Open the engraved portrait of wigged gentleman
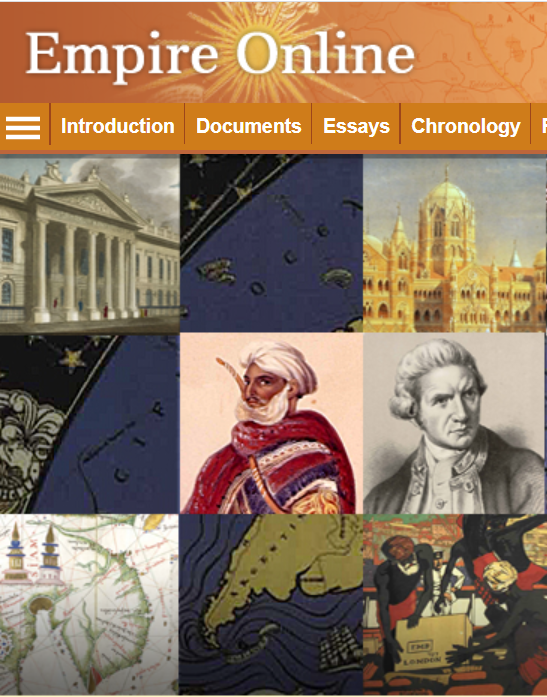Image resolution: width=547 pixels, height=697 pixels. coord(455,424)
